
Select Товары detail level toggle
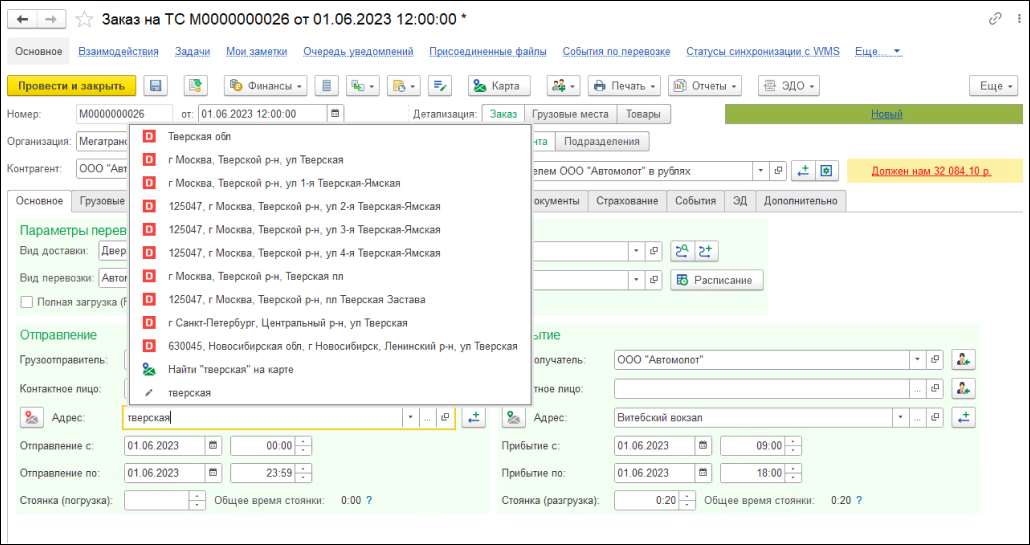pos(643,114)
